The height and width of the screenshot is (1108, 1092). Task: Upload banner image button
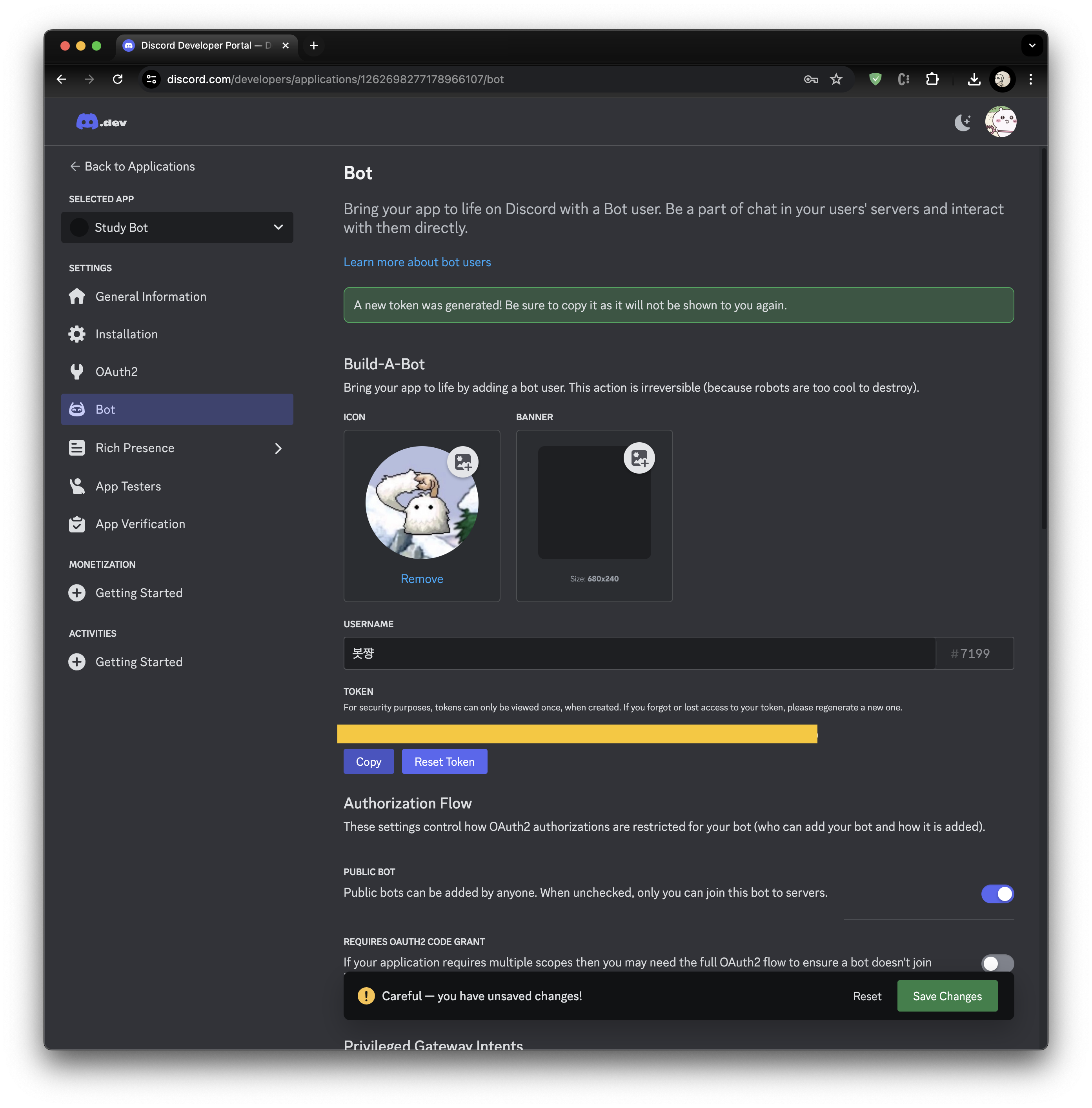[639, 458]
